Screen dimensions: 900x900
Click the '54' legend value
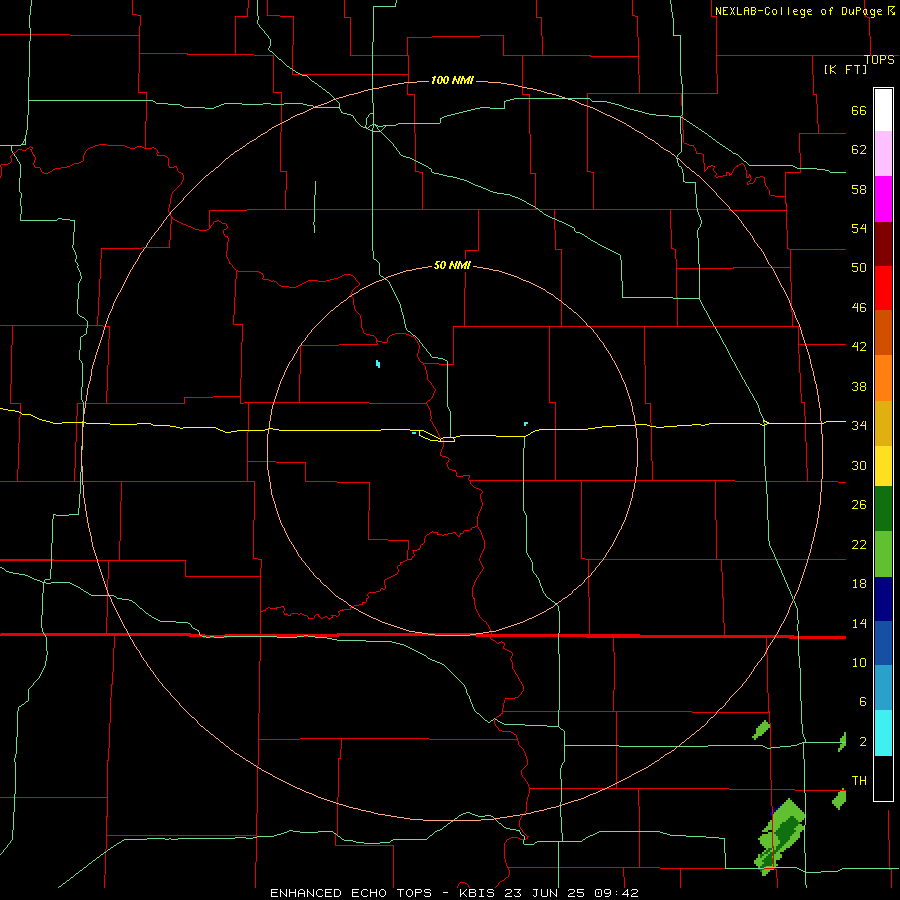click(859, 228)
